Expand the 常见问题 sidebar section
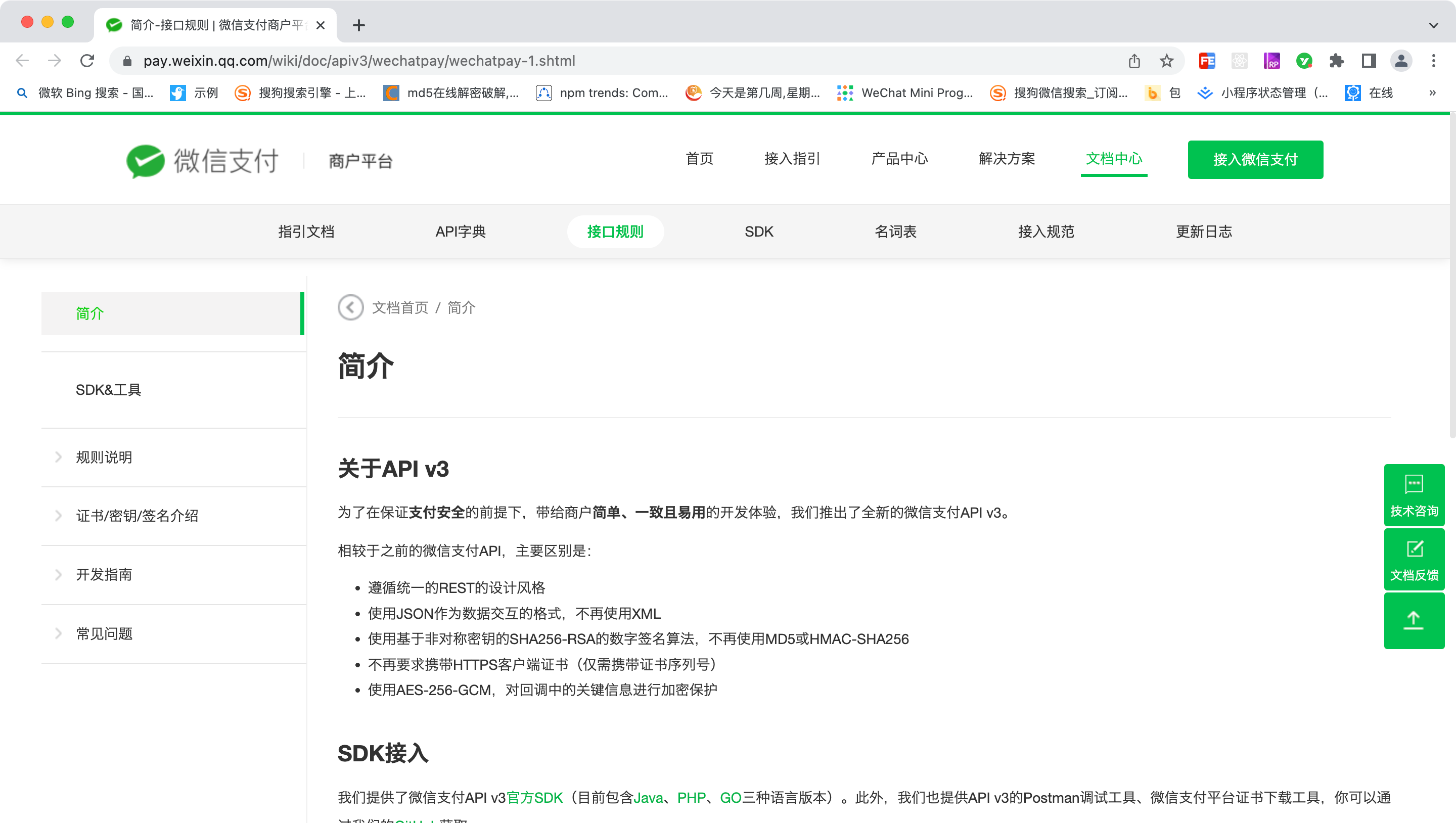The image size is (1456, 823). [104, 633]
